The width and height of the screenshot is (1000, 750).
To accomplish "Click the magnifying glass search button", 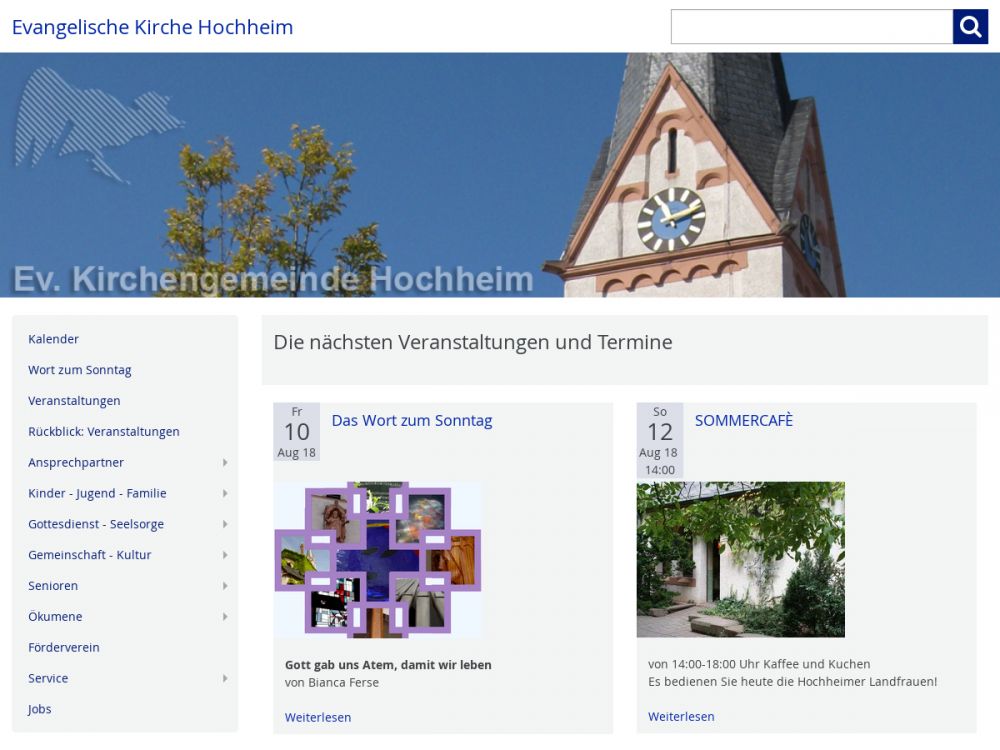I will 970,27.
